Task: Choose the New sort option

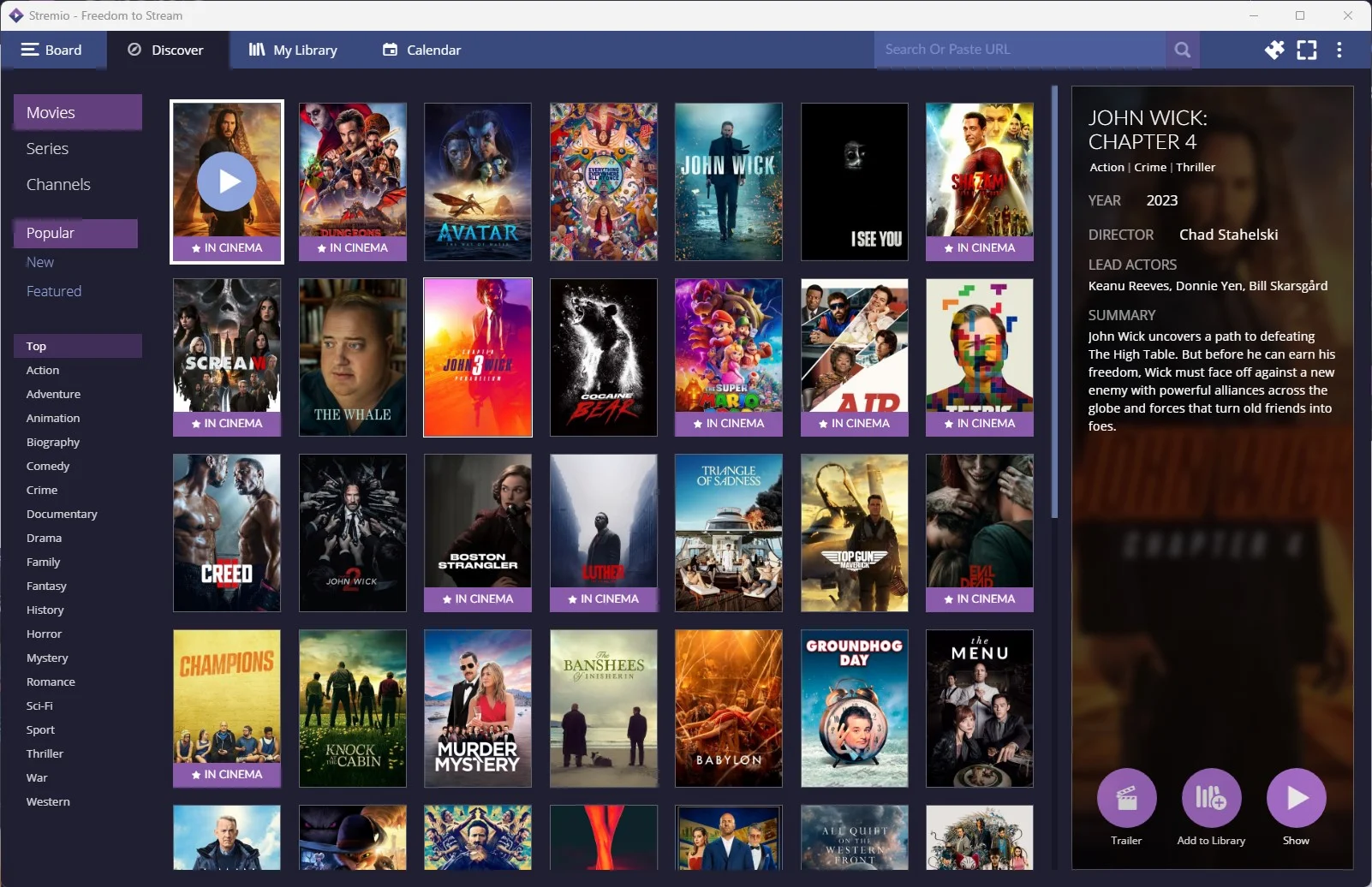Action: click(x=40, y=262)
